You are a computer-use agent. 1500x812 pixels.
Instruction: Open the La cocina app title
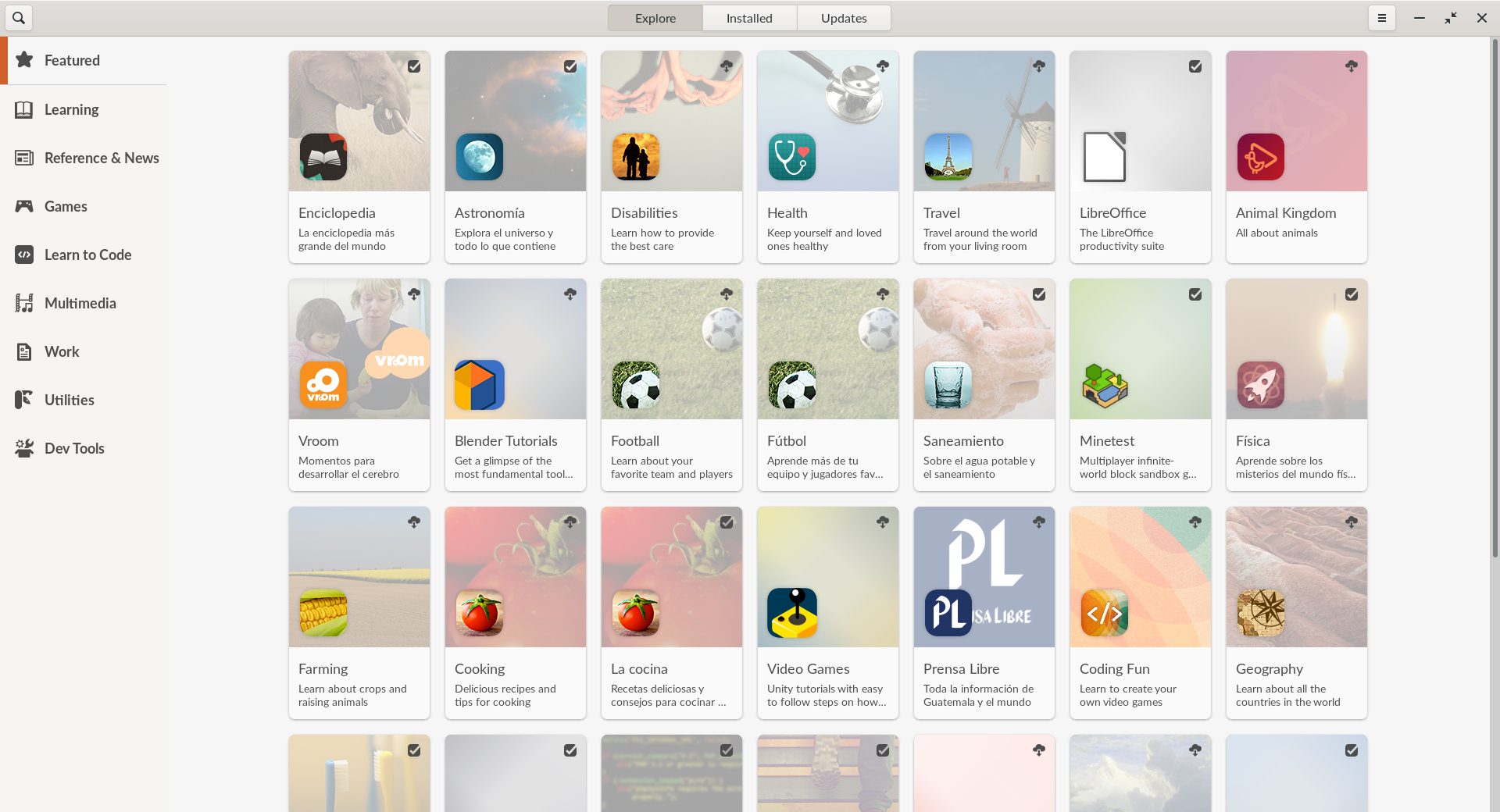click(639, 669)
